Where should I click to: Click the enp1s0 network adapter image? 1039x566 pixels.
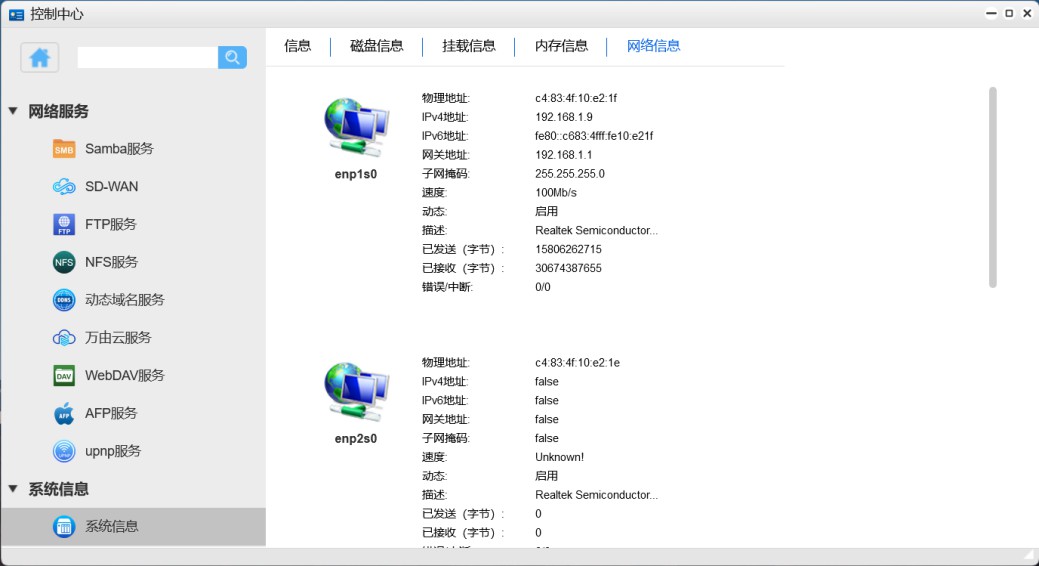tap(356, 127)
